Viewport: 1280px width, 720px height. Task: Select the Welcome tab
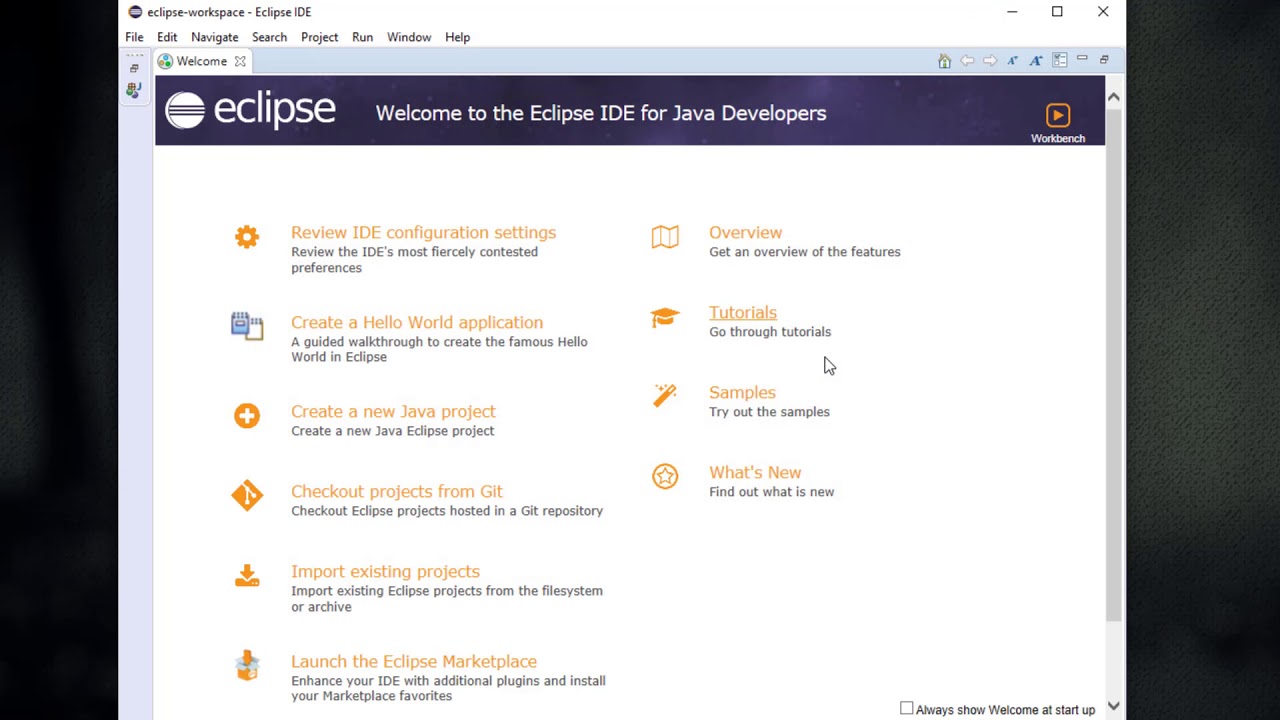[202, 61]
